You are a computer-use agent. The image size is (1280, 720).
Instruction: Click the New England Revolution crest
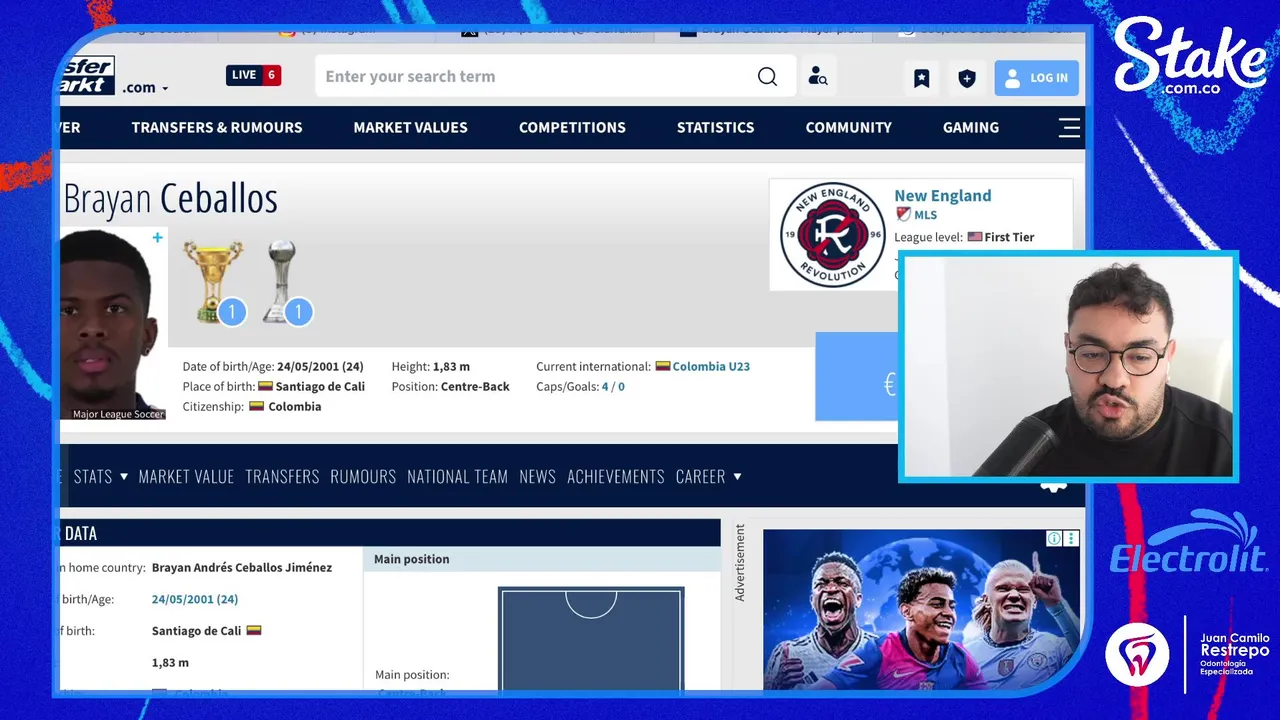point(832,235)
